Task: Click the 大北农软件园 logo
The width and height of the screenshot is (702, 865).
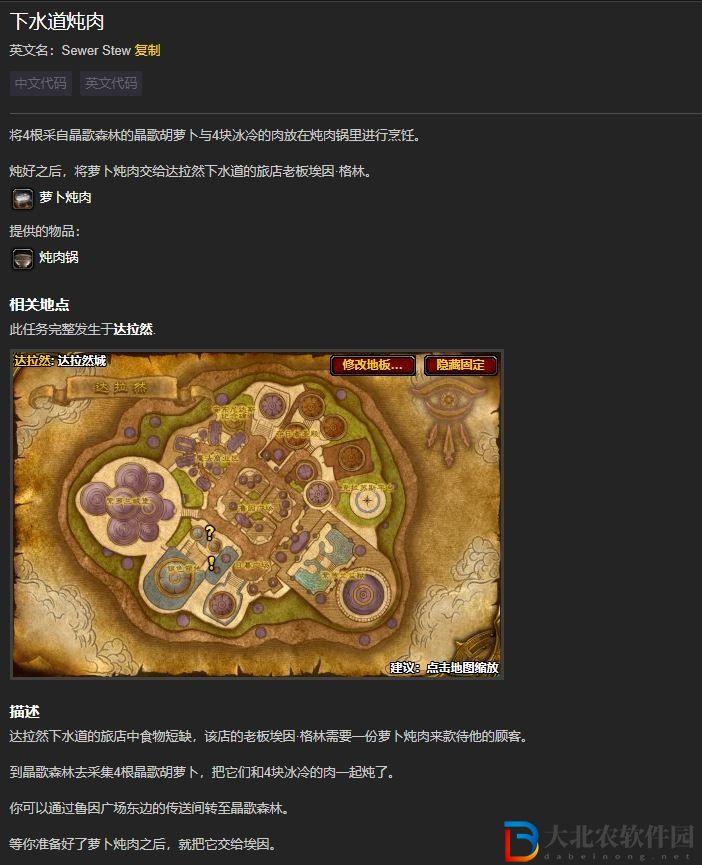Action: pos(599,841)
